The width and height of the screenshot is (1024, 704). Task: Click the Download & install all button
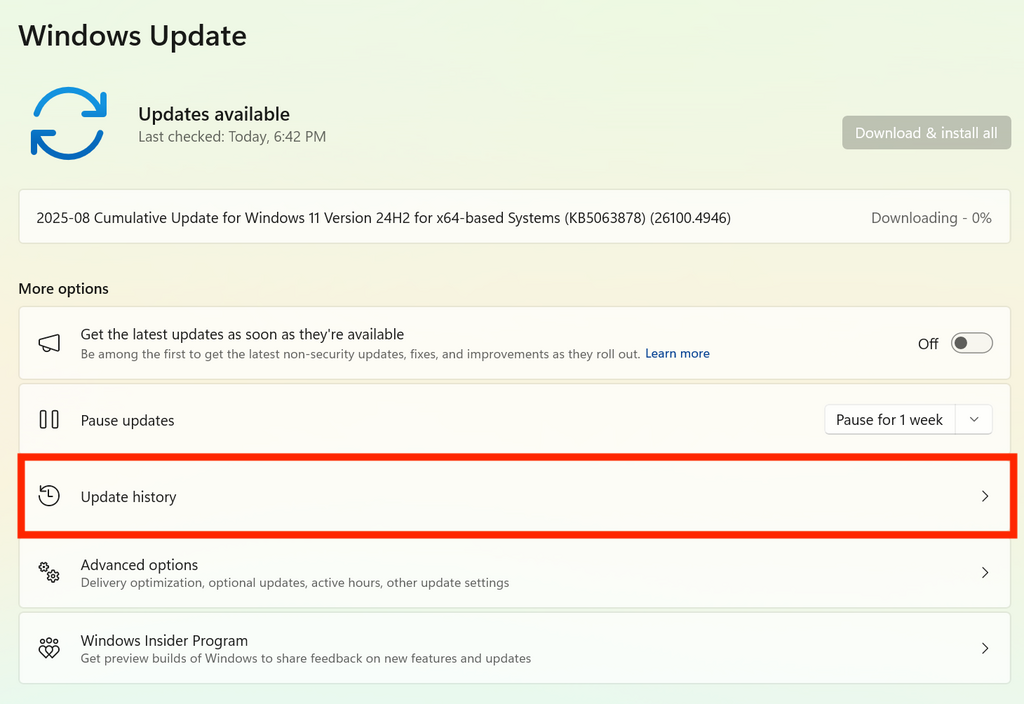(926, 133)
